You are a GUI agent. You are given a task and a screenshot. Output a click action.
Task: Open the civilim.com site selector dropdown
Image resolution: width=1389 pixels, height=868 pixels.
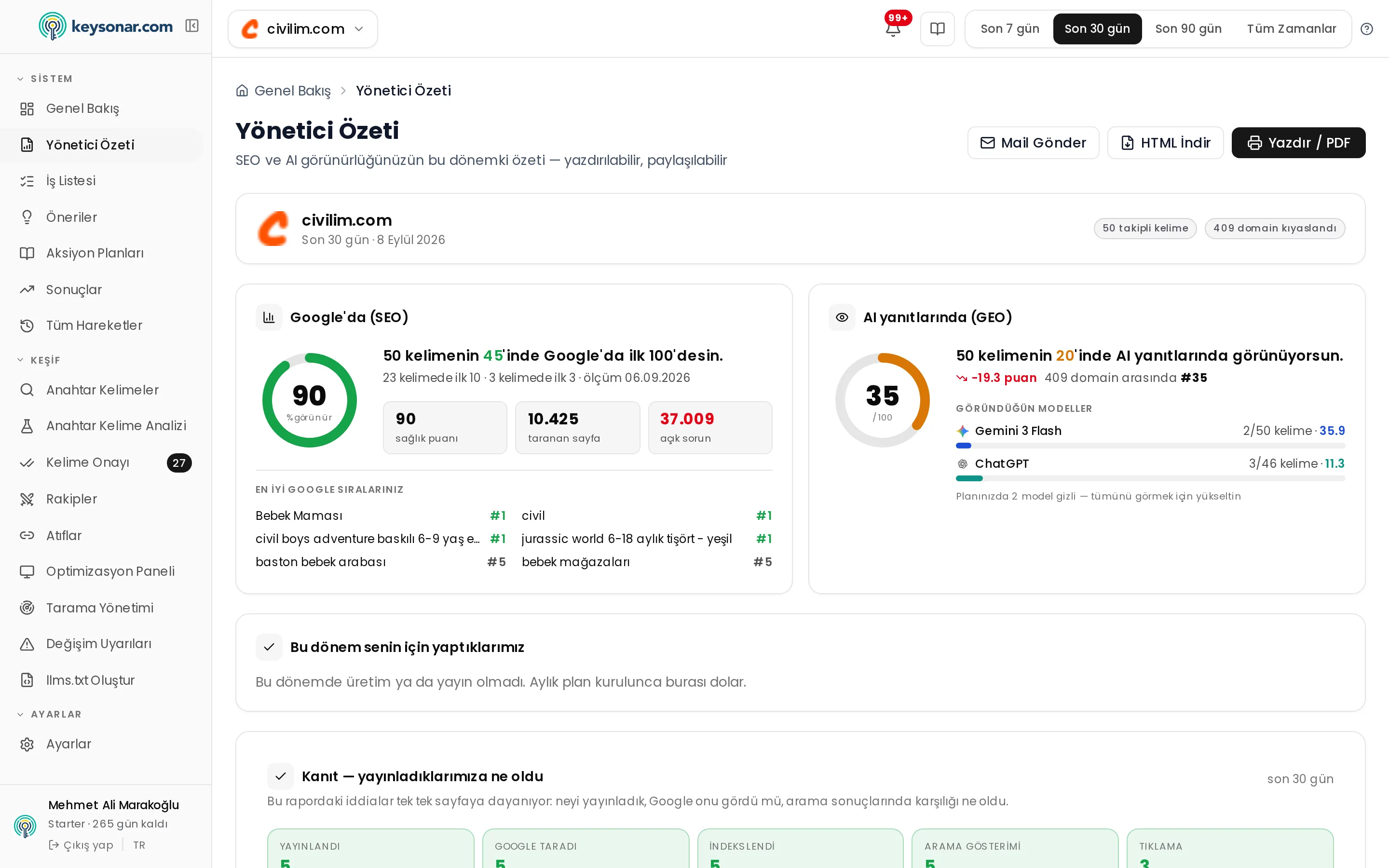pos(302,29)
